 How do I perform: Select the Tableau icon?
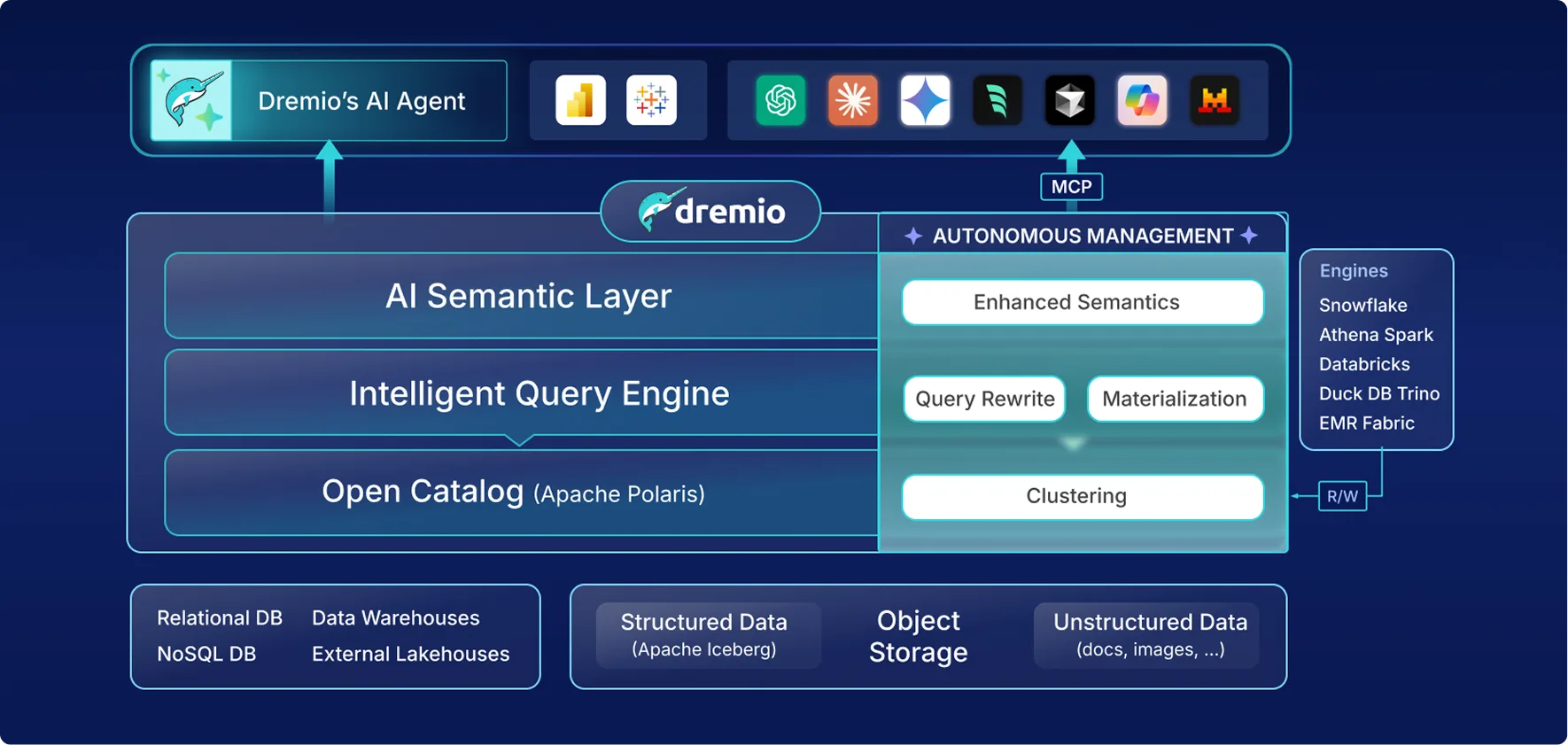(651, 100)
